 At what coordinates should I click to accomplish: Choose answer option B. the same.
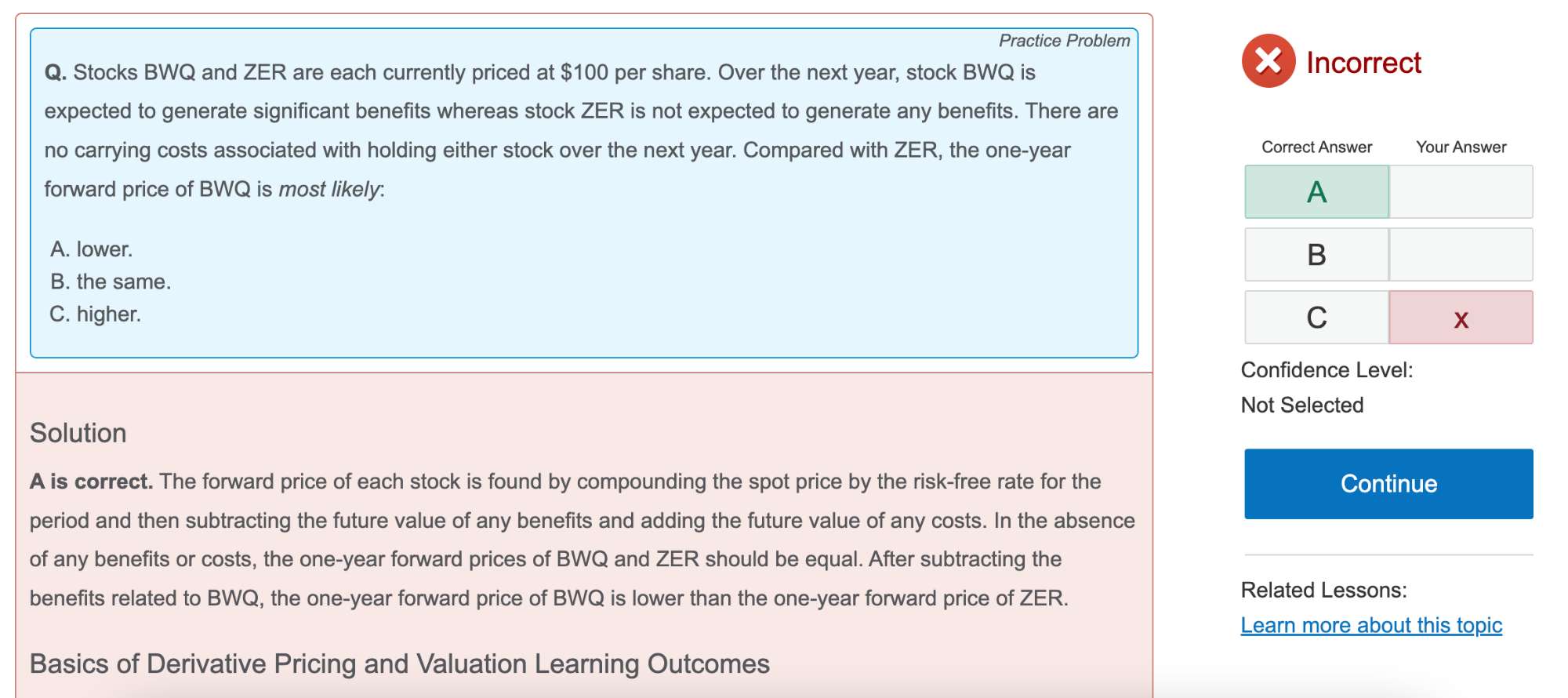point(111,282)
